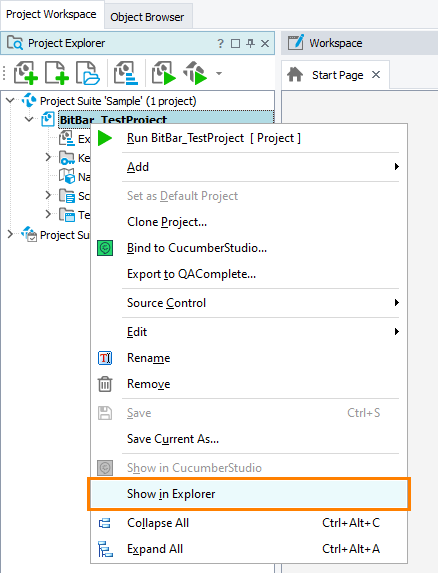The height and width of the screenshot is (573, 438).
Task: Click the Ke keyword tests folder icon
Action: (x=67, y=158)
